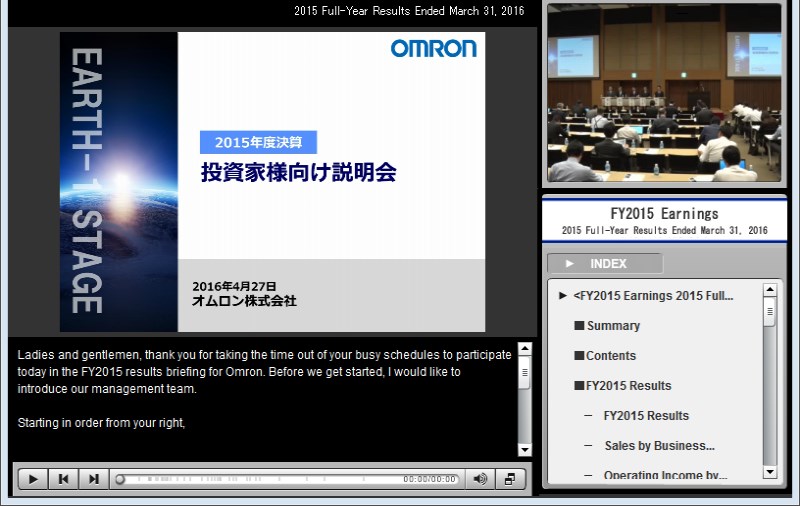The width and height of the screenshot is (800, 506).
Task: Click the index list scrollbar thumb
Action: tap(770, 311)
